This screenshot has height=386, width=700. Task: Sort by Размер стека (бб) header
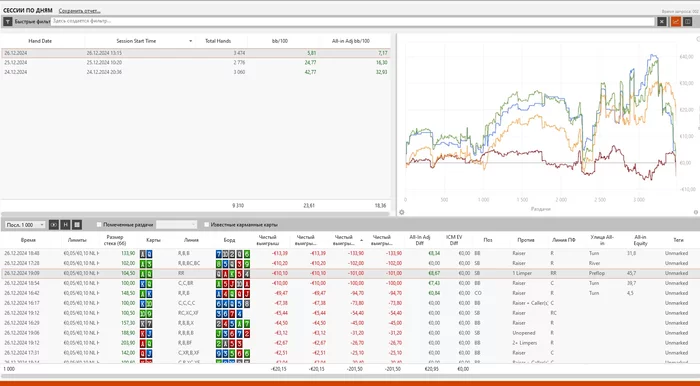pos(116,240)
